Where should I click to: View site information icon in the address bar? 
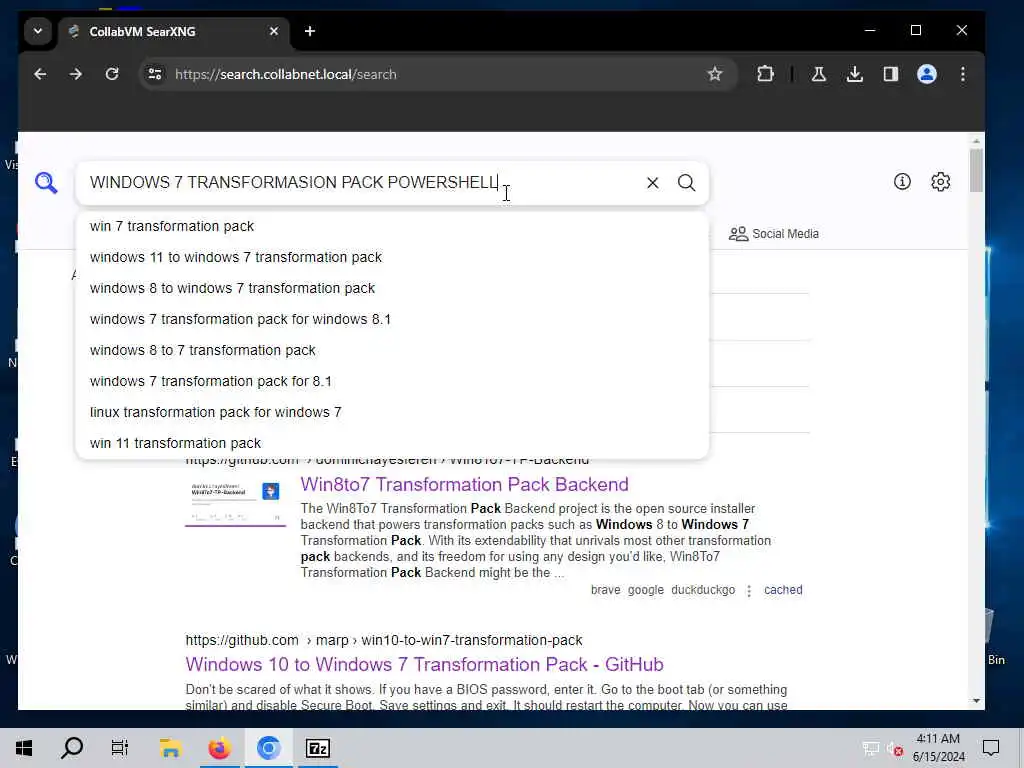click(x=155, y=74)
